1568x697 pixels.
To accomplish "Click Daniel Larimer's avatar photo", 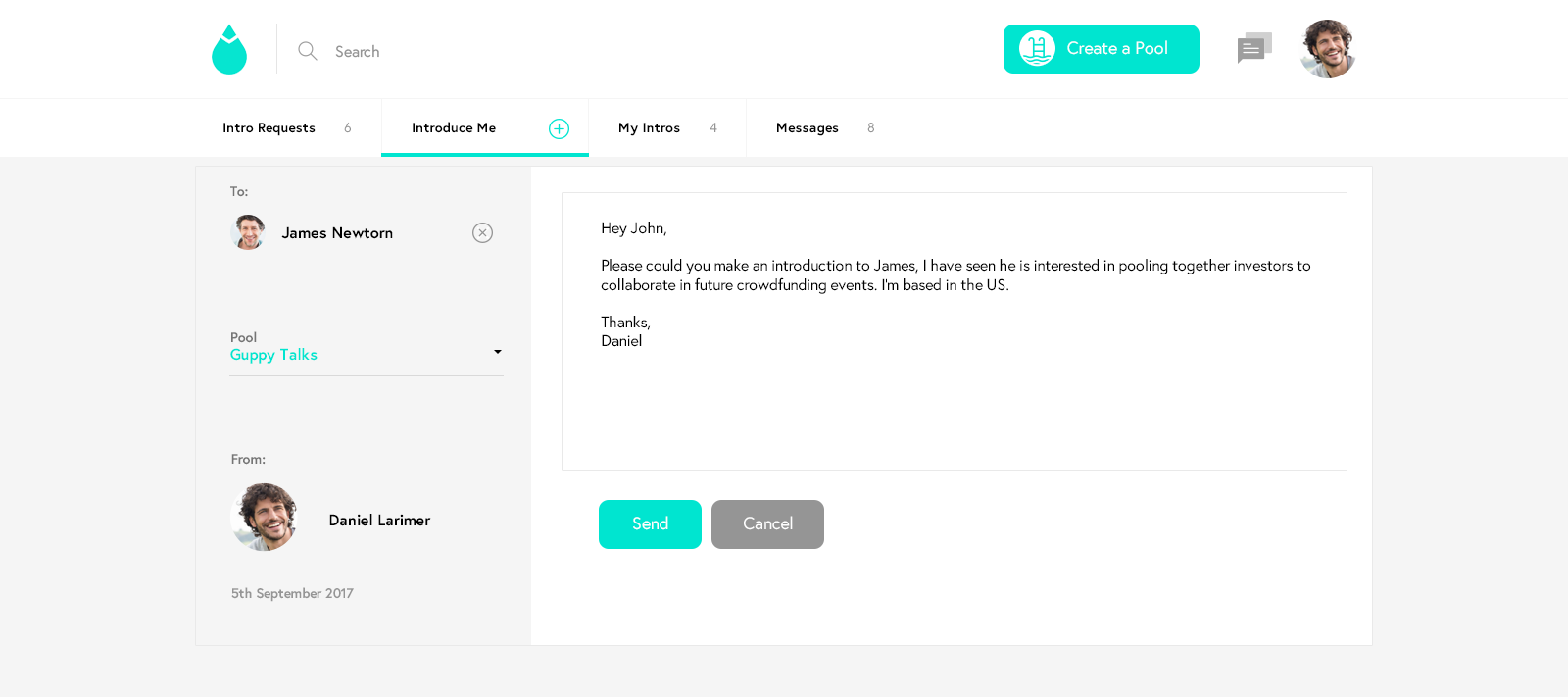I will coord(264,517).
